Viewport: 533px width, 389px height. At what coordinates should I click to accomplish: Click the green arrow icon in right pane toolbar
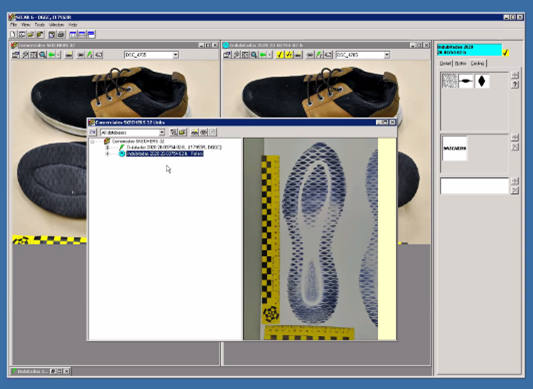coord(263,55)
